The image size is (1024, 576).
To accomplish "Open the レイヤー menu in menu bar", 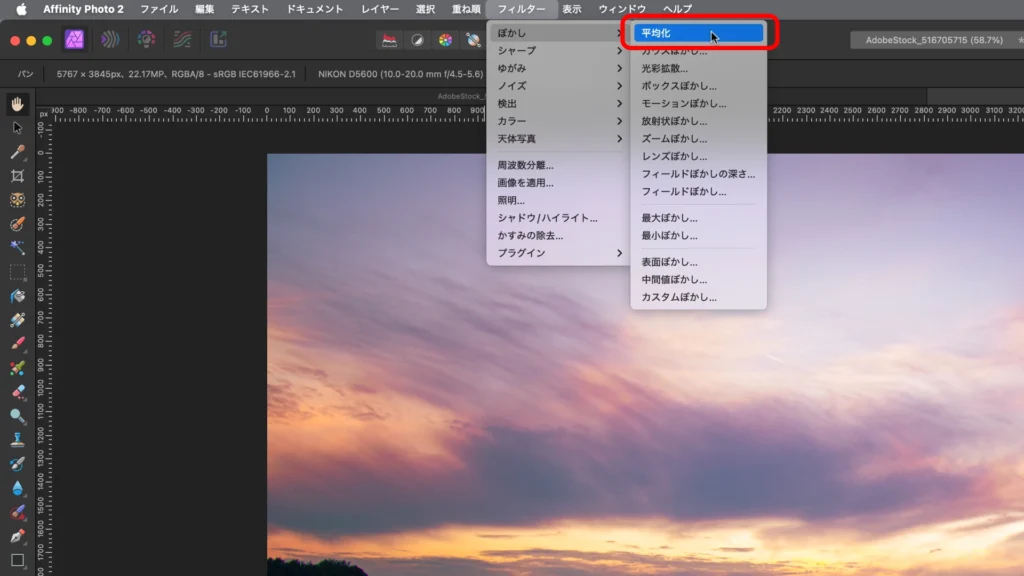I will click(379, 9).
